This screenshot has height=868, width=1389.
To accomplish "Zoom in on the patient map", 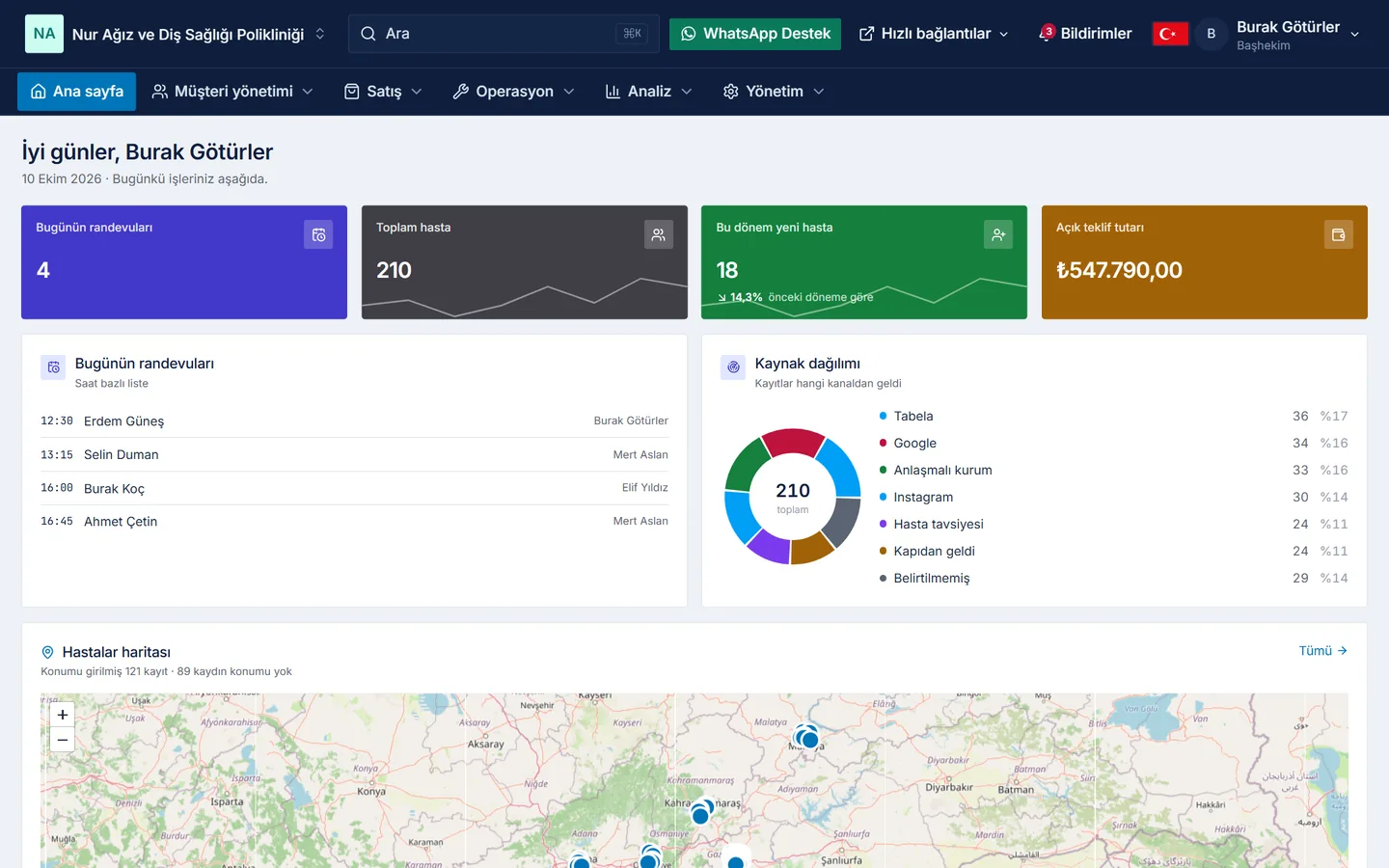I will pyautogui.click(x=62, y=715).
